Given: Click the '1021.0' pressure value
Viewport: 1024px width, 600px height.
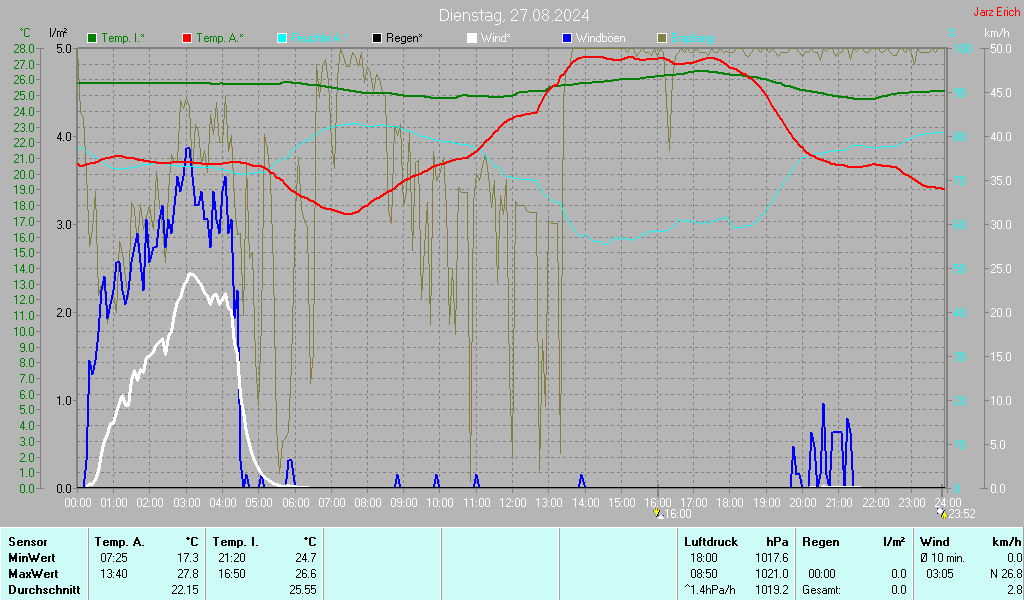Looking at the screenshot, I should (x=771, y=574).
